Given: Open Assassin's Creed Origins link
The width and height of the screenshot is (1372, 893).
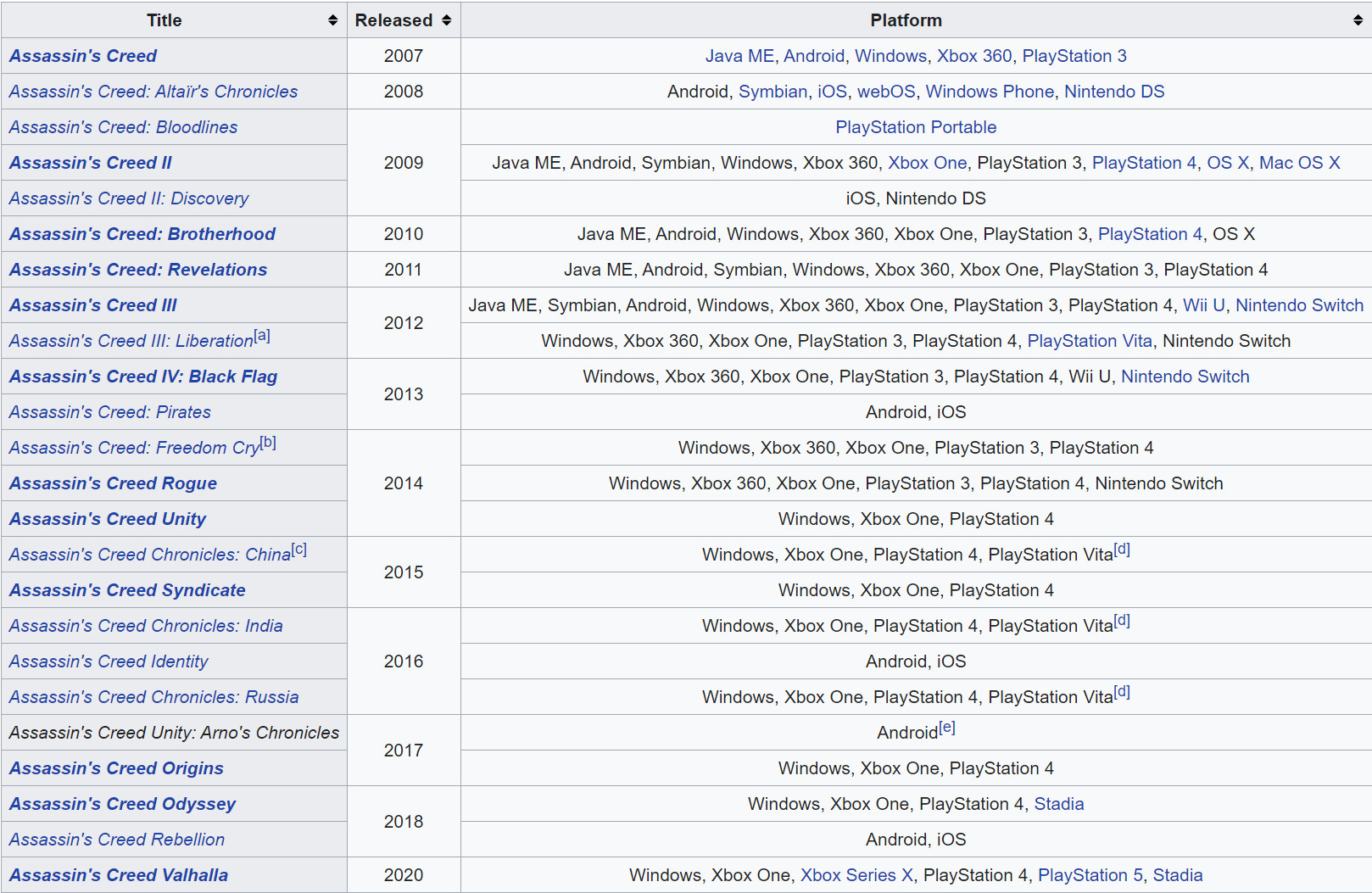Looking at the screenshot, I should click(x=116, y=768).
